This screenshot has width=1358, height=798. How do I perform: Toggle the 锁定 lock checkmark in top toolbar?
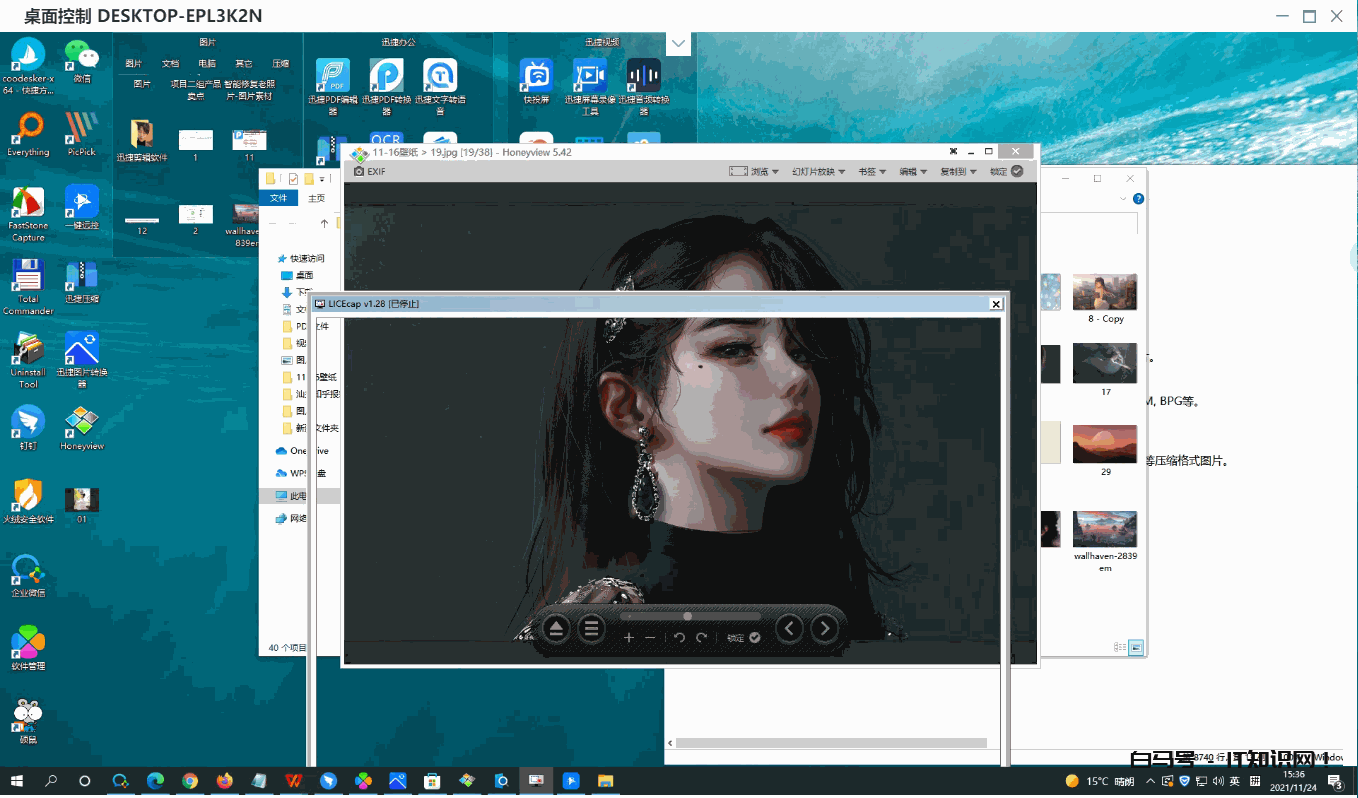coord(1017,172)
